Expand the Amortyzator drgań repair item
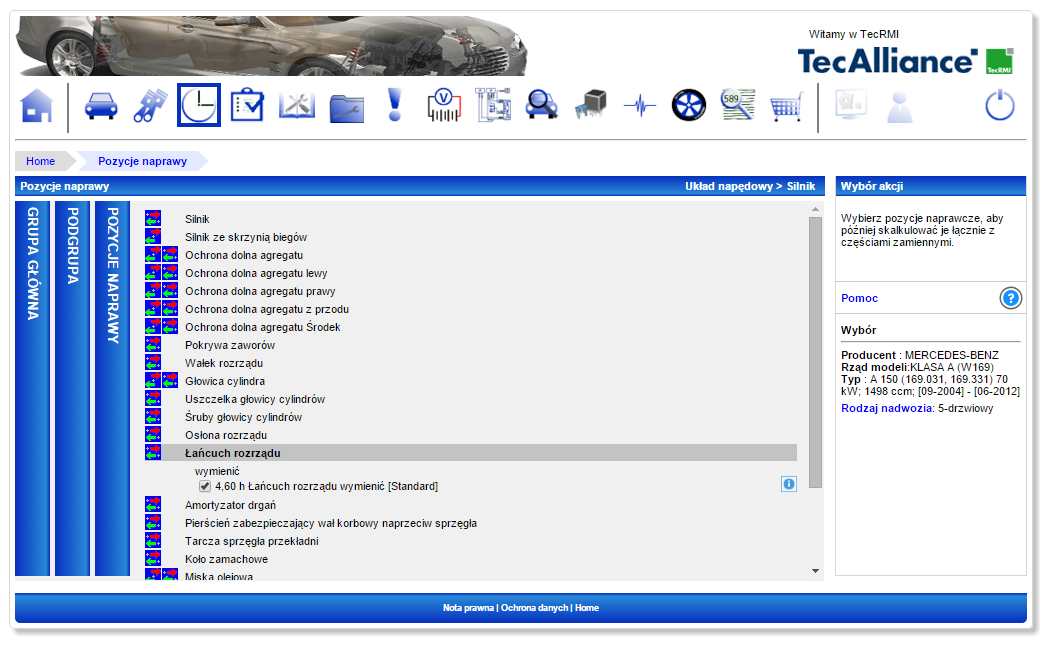The width and height of the screenshot is (1051, 647). [230, 505]
